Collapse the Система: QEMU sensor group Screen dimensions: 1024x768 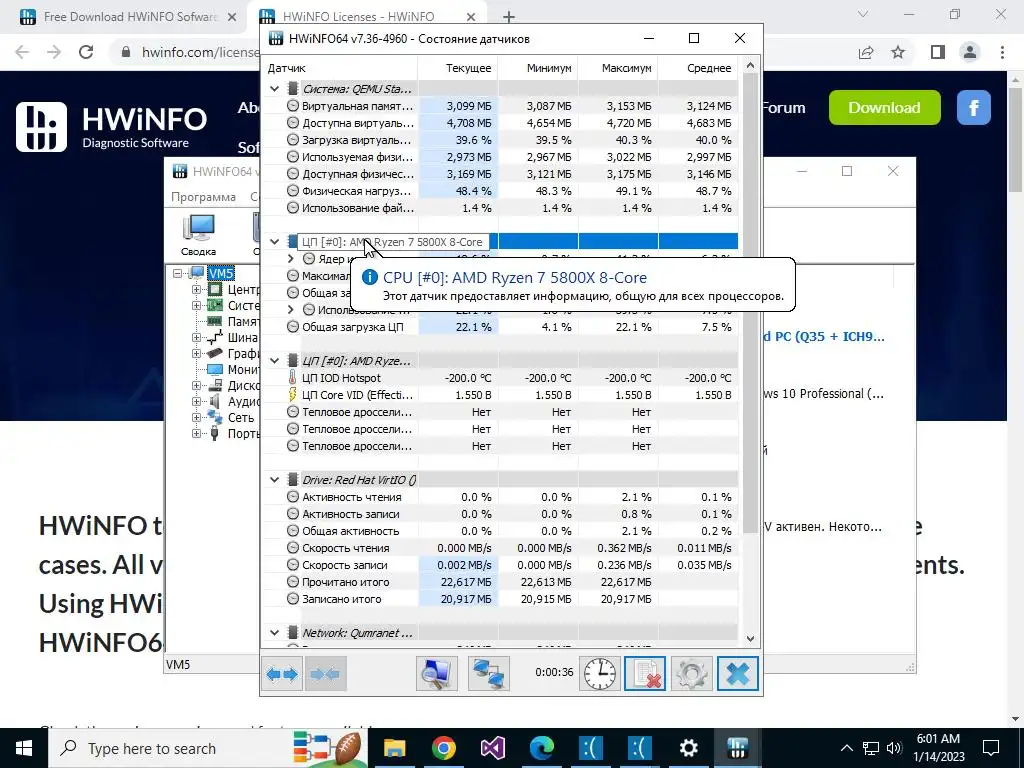(275, 89)
